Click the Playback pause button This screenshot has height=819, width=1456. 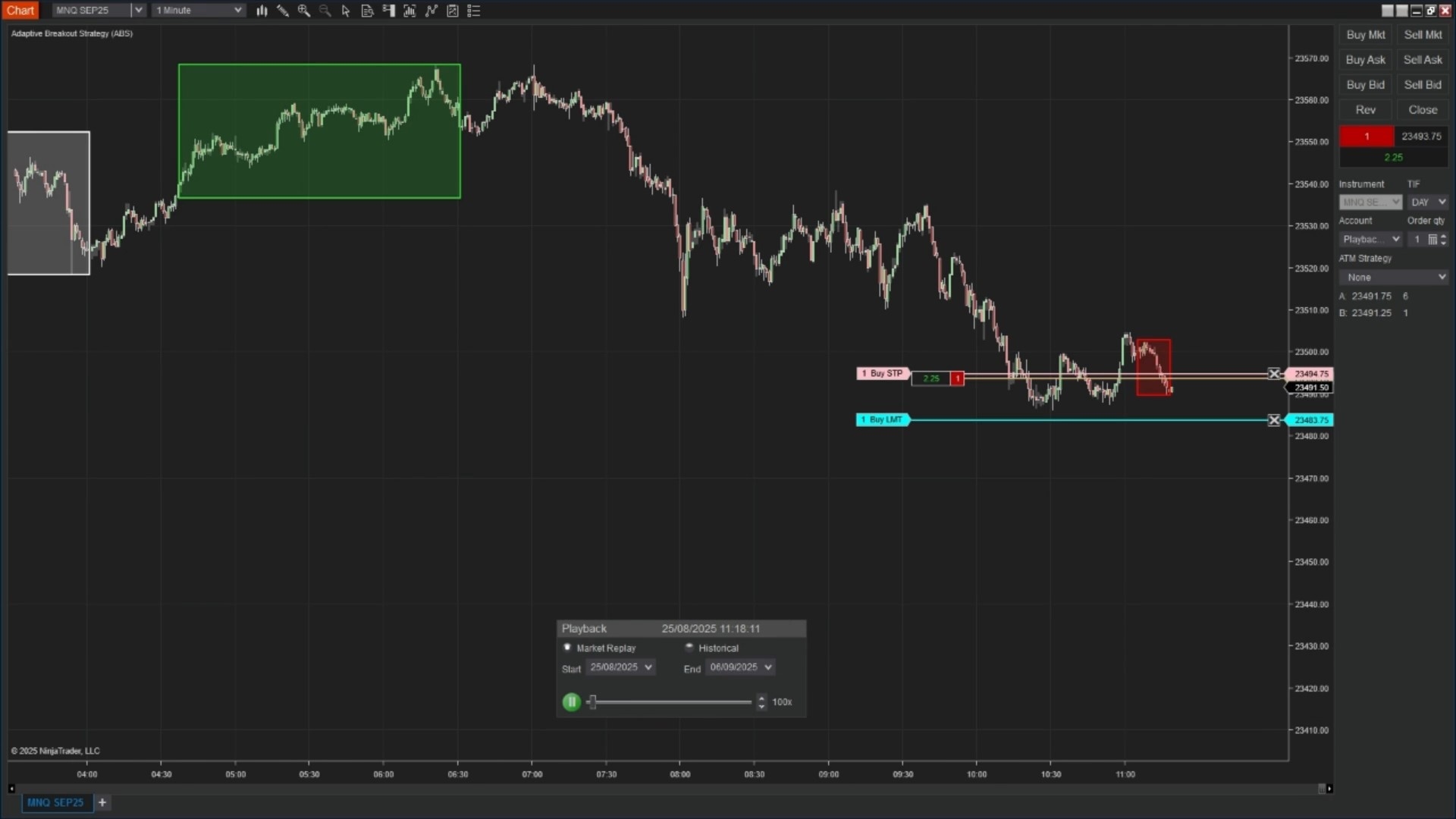570,701
